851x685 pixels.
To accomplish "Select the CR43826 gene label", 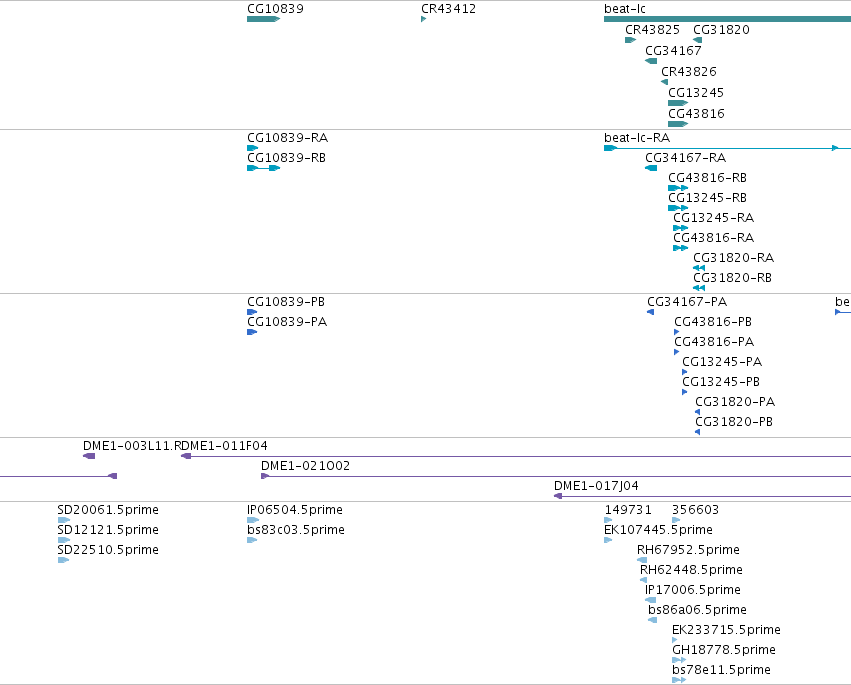I will pos(689,72).
